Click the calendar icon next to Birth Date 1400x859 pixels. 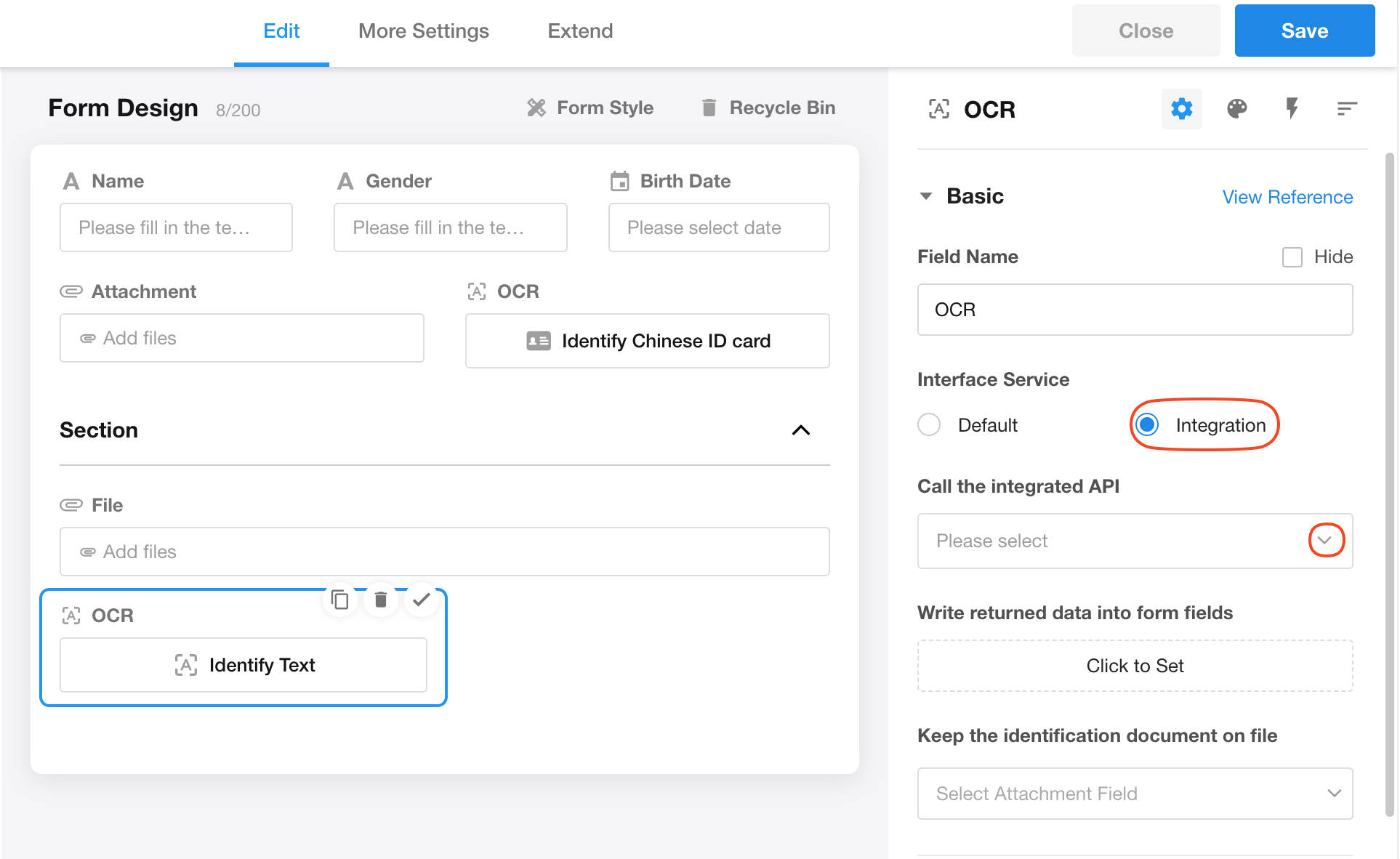(x=619, y=181)
